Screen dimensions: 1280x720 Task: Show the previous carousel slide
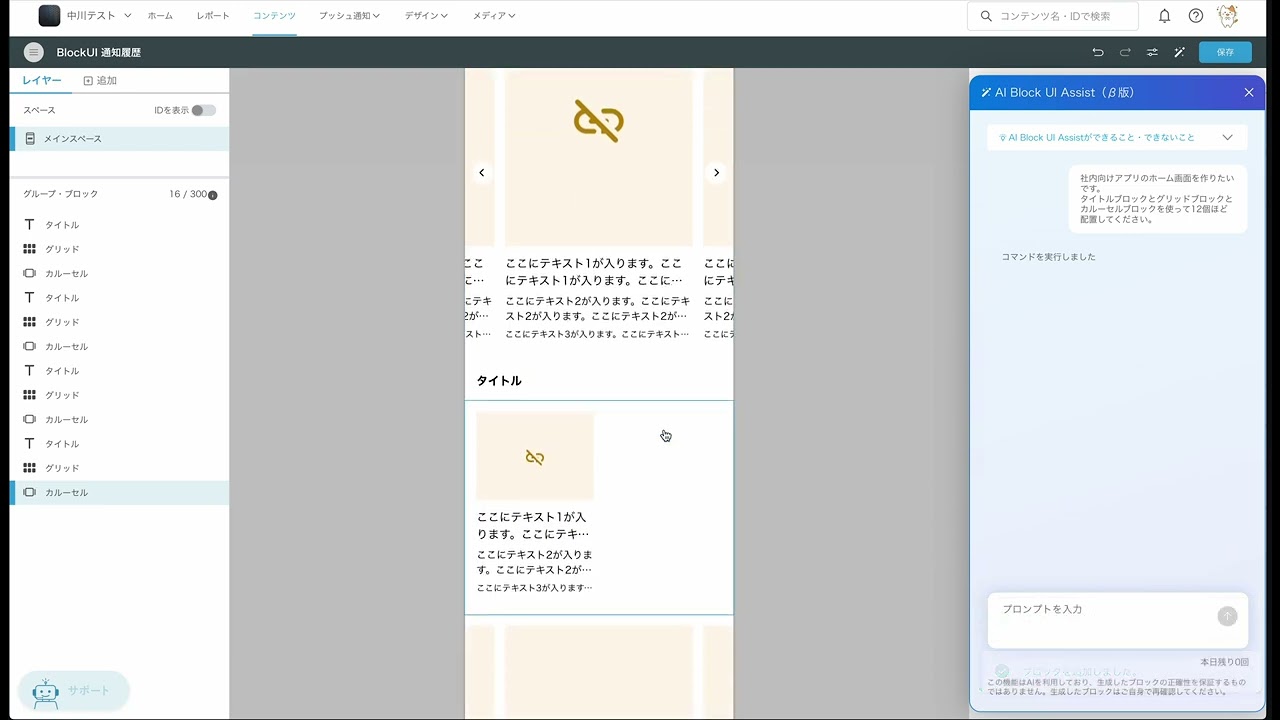click(481, 172)
